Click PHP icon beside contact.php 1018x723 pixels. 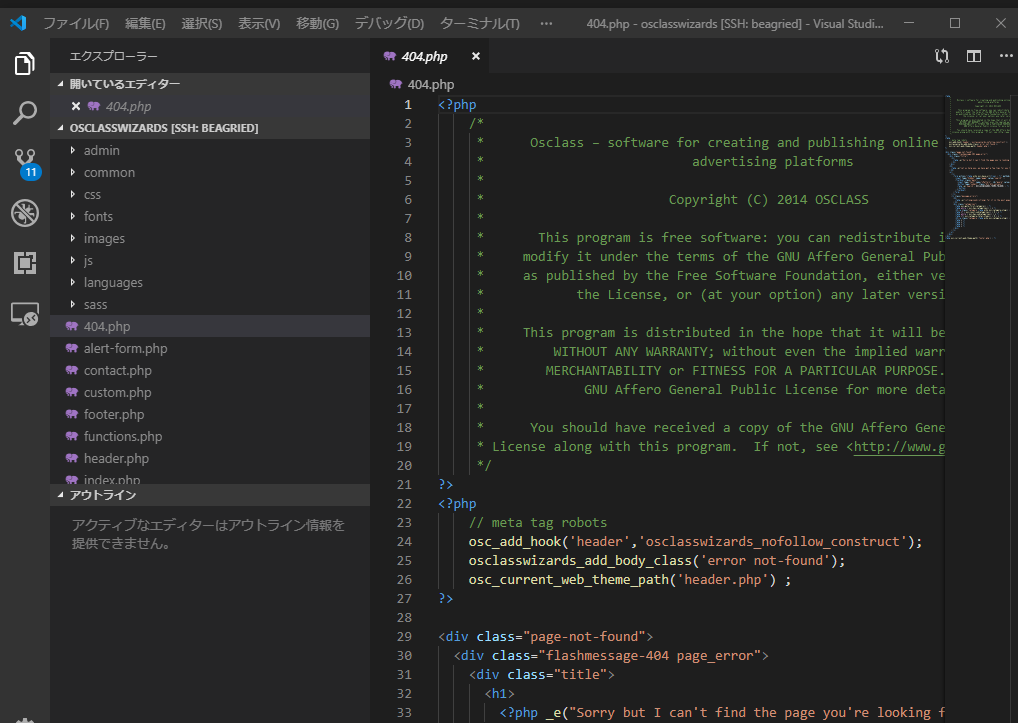(x=72, y=371)
